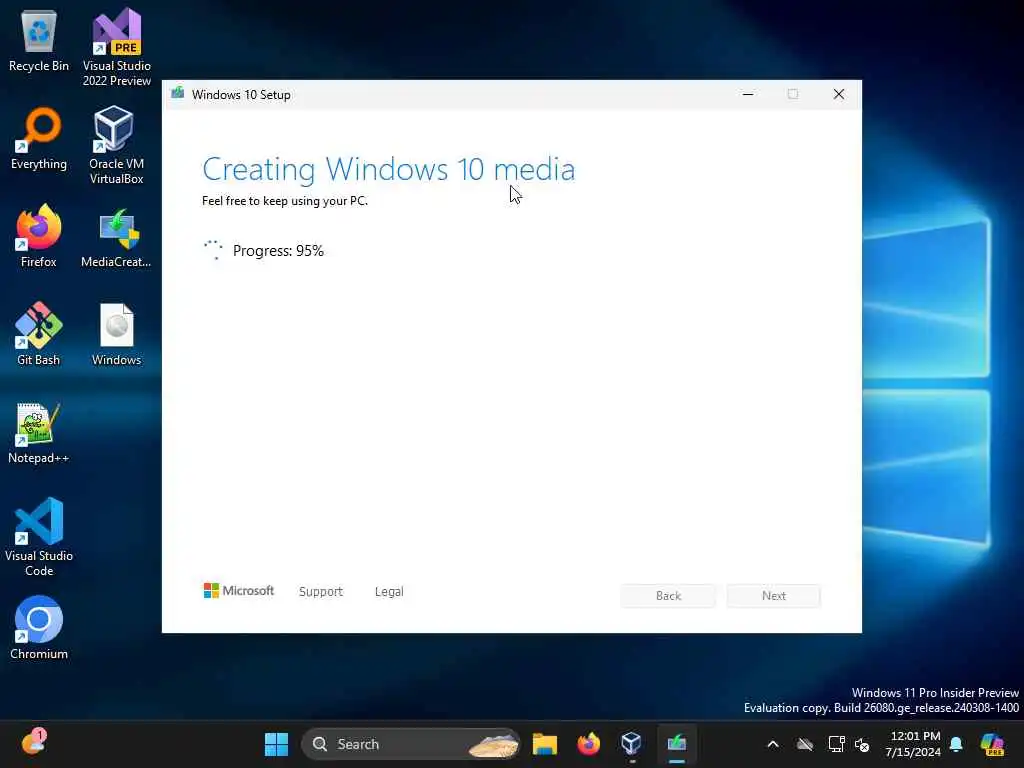The width and height of the screenshot is (1024, 768).
Task: Select Visual Studio 2022 Preview desktop shortcut
Action: point(116,47)
